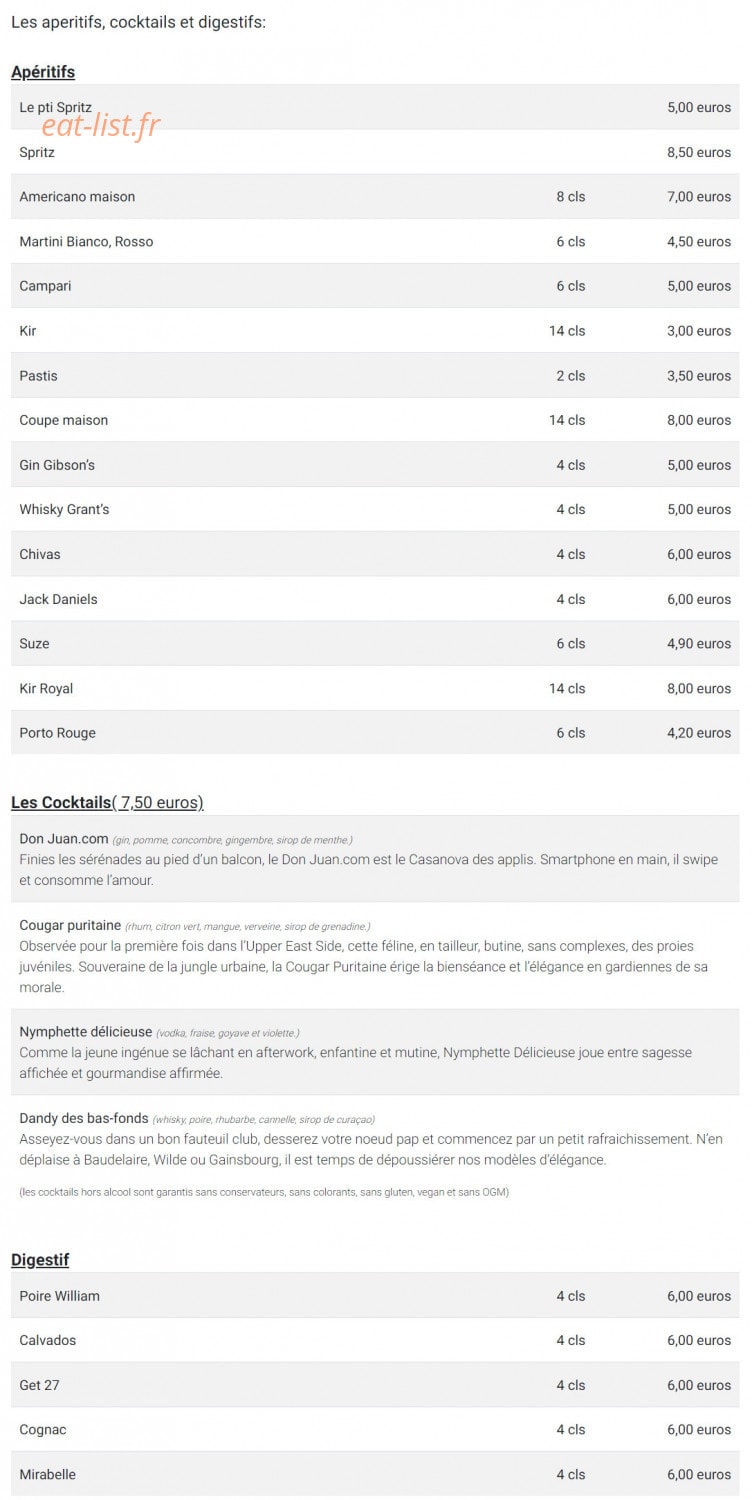
Task: Select the Kir Royal 8,00 euros price
Action: (x=699, y=688)
